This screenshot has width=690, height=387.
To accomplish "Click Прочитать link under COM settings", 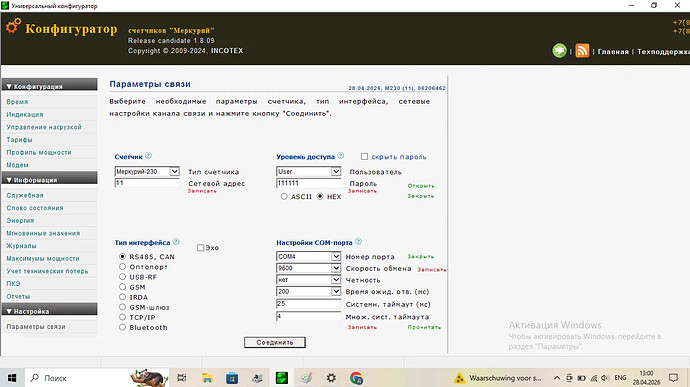I will tap(424, 327).
